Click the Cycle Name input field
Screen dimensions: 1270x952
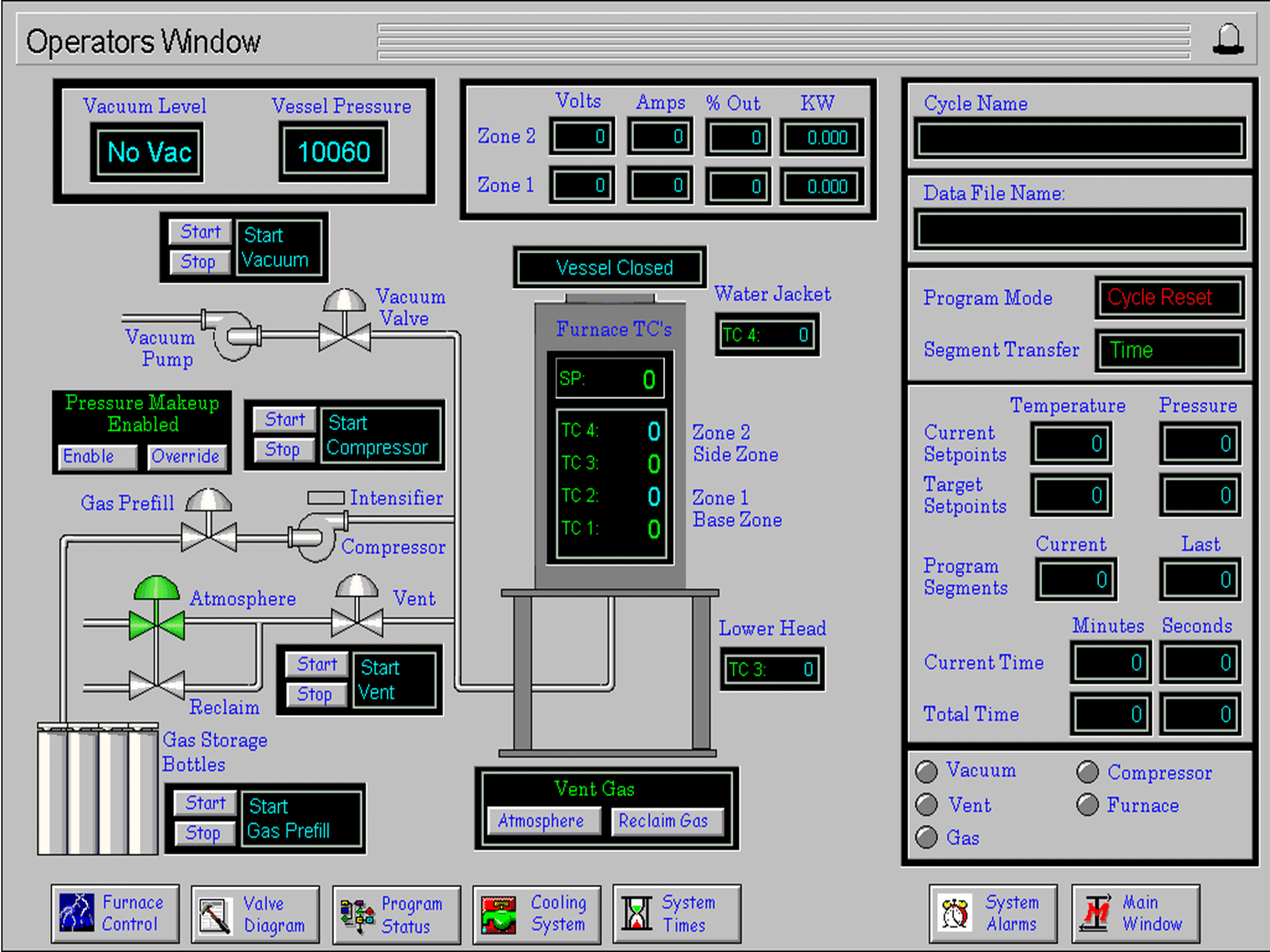click(1080, 140)
